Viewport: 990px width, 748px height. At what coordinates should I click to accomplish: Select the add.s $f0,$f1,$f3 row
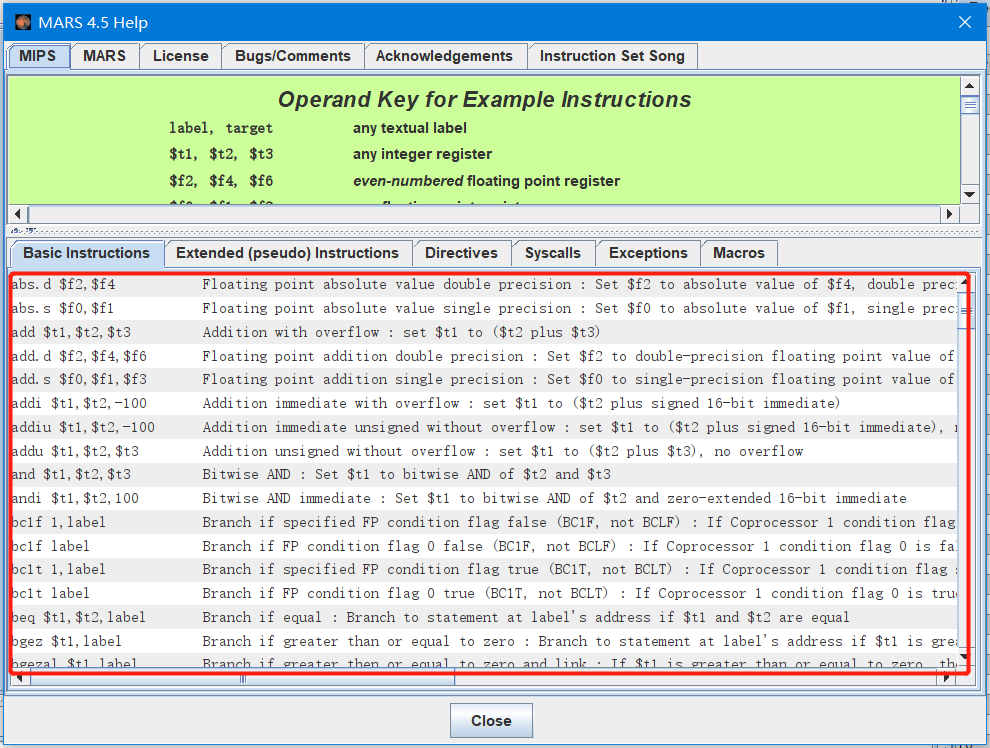point(484,379)
